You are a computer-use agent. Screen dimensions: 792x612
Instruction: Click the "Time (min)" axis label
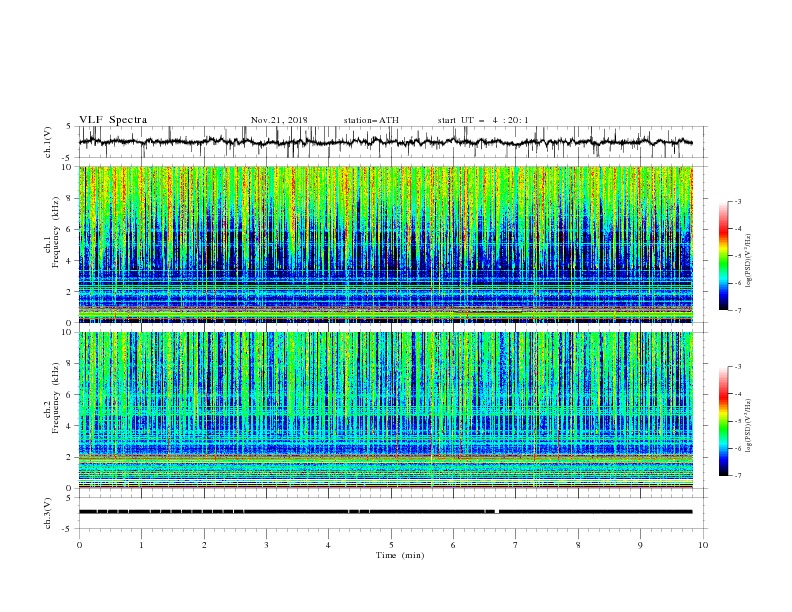pyautogui.click(x=400, y=555)
